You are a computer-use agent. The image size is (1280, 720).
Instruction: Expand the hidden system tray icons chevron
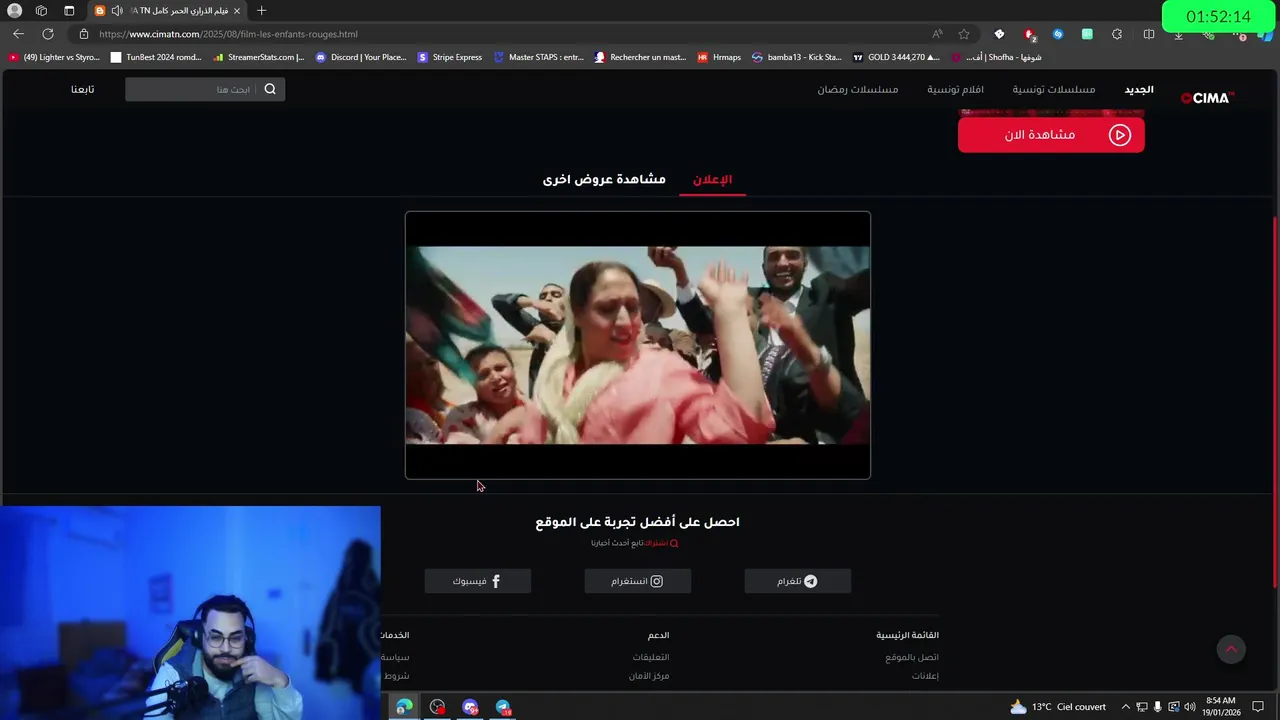[1125, 707]
